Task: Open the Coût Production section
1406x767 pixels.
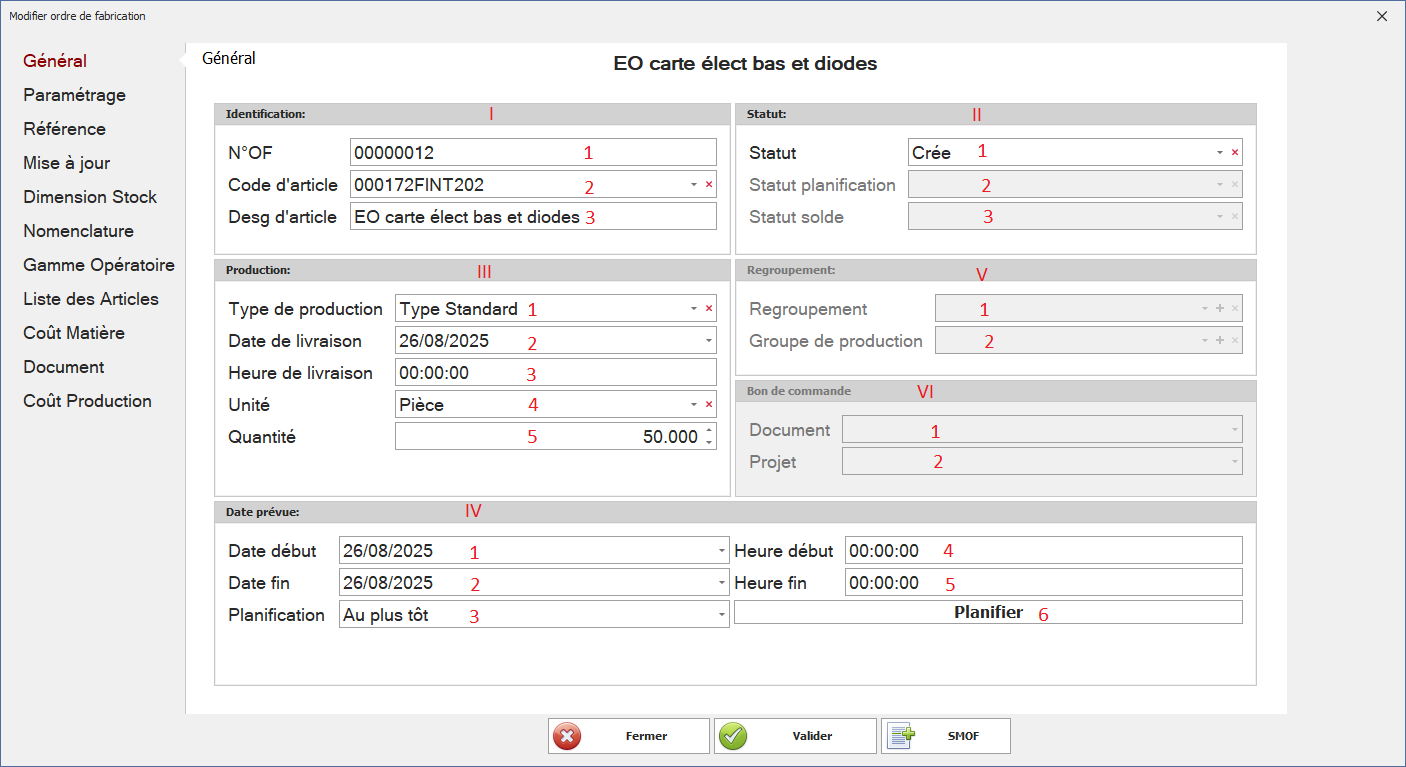Action: pyautogui.click(x=88, y=401)
